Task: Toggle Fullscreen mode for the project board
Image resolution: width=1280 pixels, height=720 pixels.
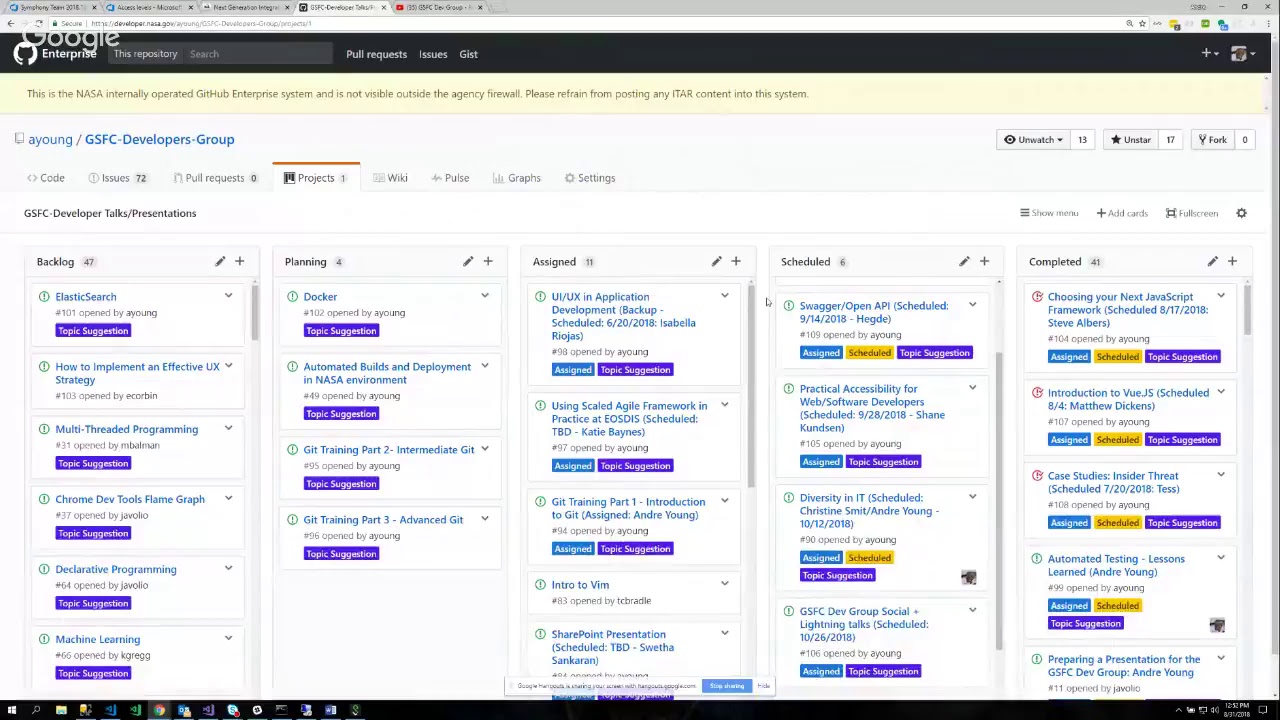Action: (x=1191, y=213)
